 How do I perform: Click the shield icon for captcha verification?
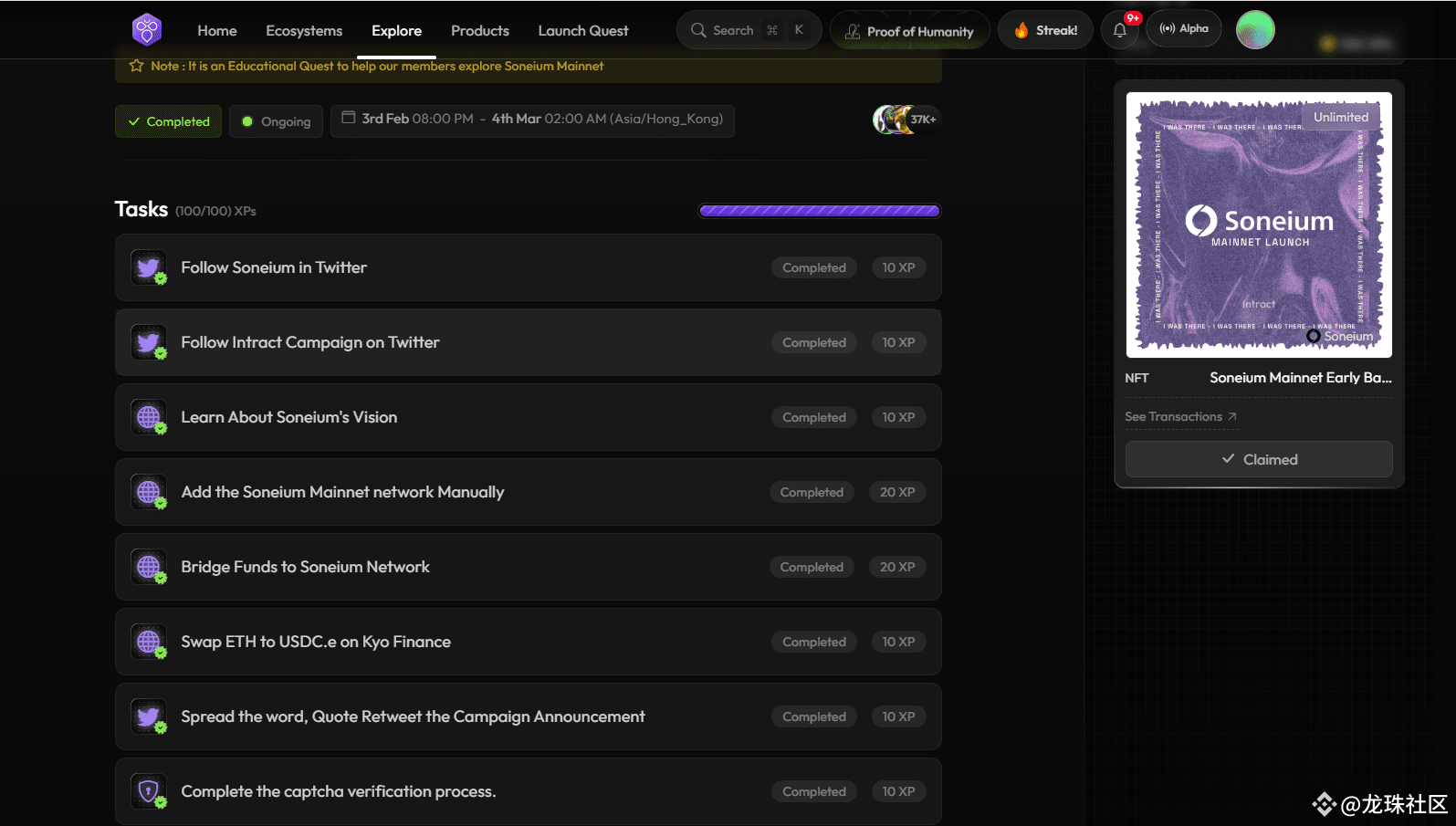pyautogui.click(x=149, y=791)
